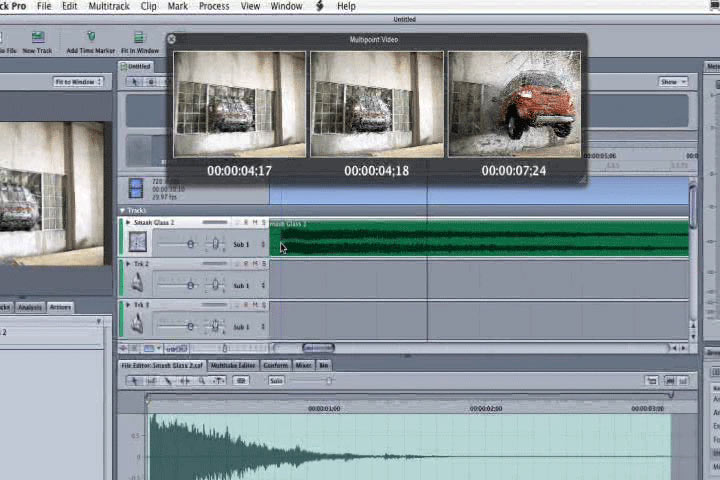Switch to the Multitake Editor tab

click(233, 365)
